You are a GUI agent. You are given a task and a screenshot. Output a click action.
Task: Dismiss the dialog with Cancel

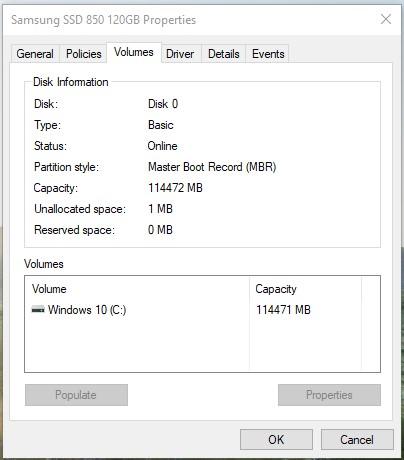[357, 440]
